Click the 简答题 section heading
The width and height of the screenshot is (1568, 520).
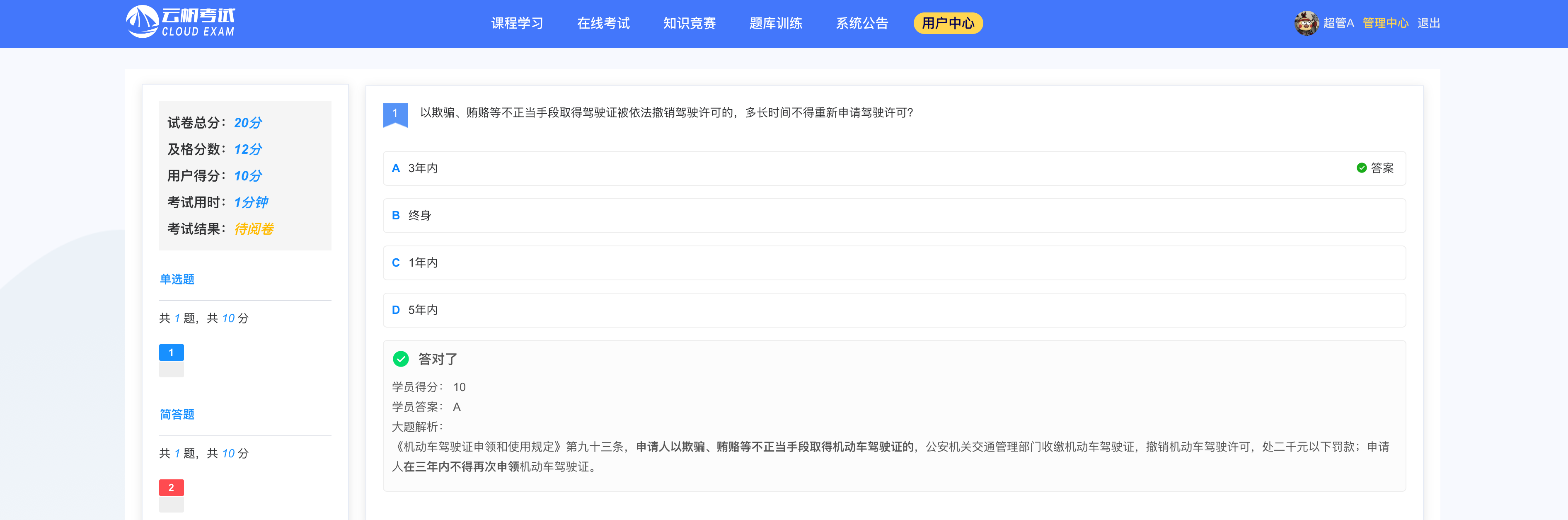[177, 414]
